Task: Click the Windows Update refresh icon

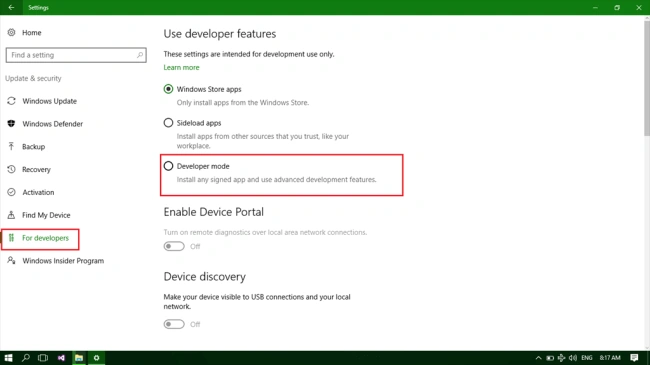Action: click(11, 101)
